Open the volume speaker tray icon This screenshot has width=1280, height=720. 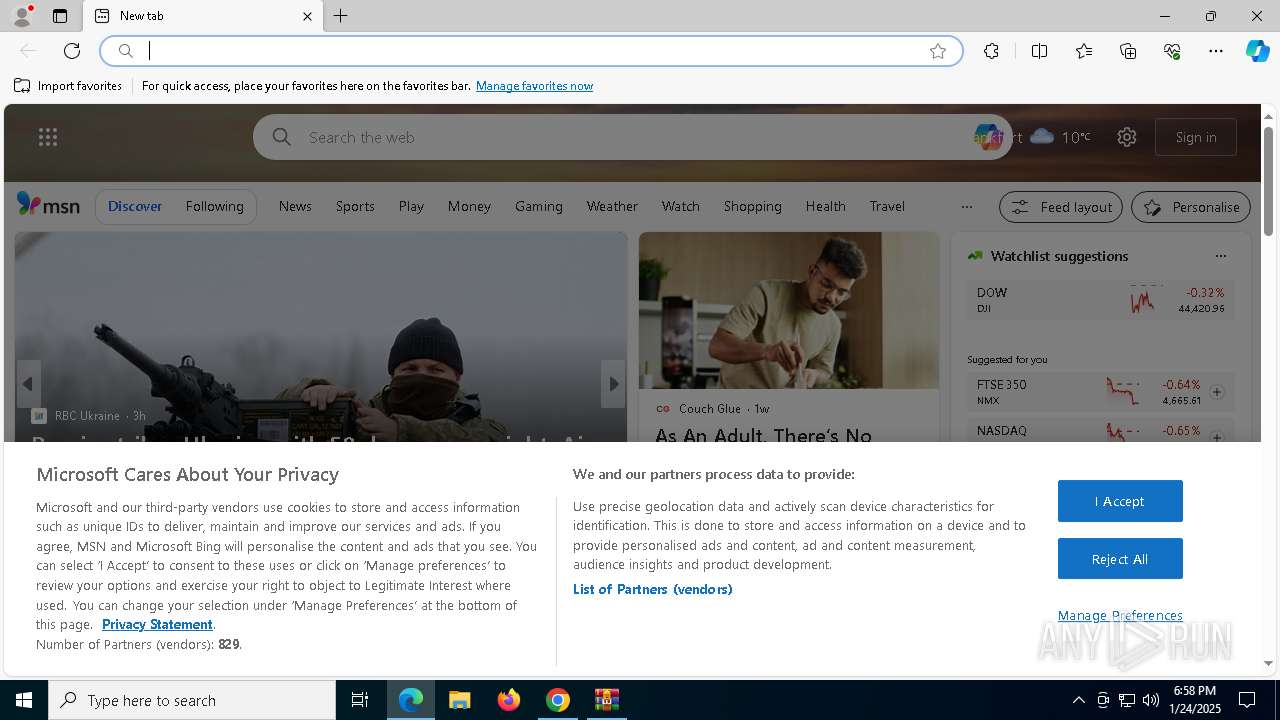1150,700
